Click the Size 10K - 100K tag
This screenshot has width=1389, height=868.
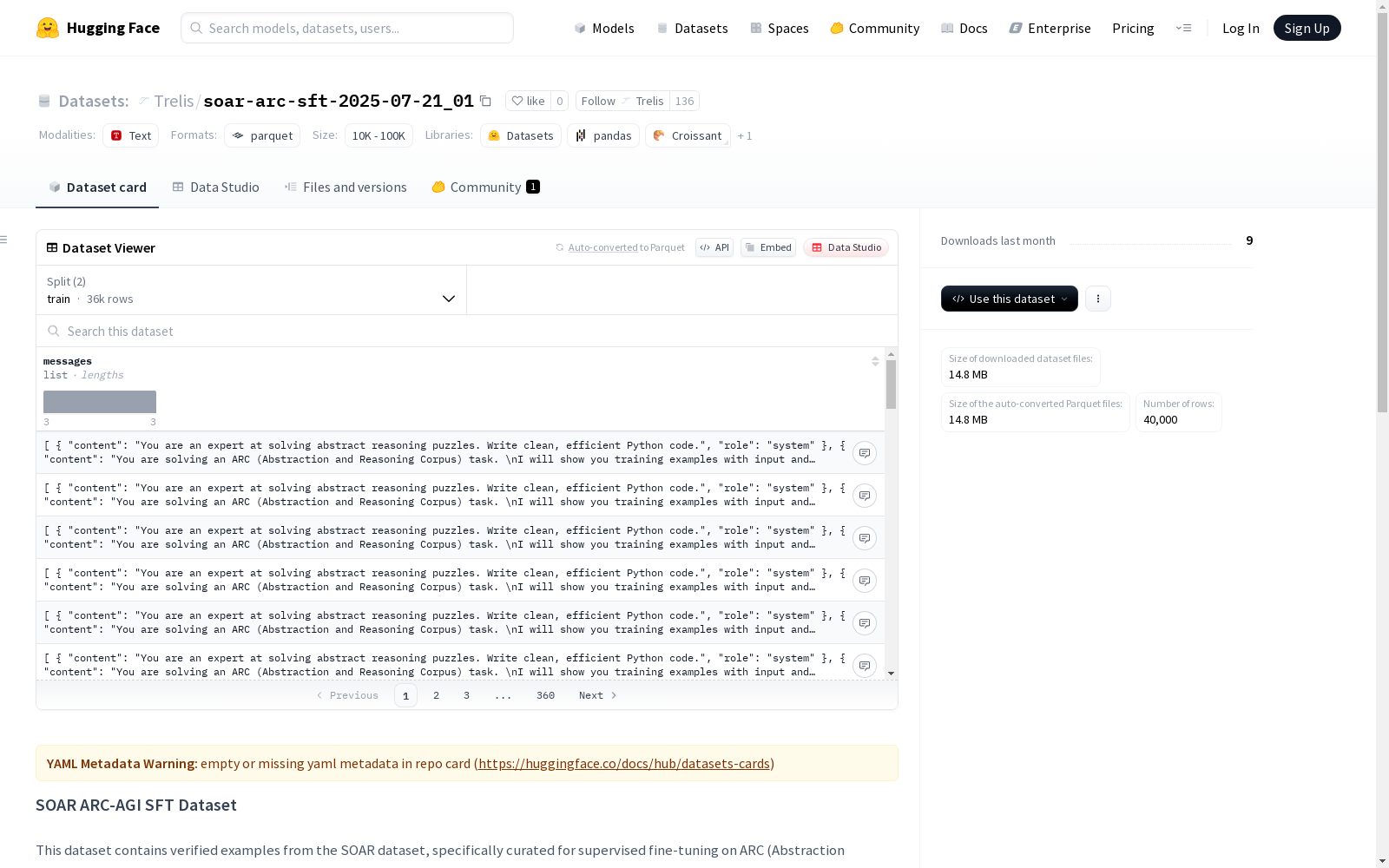click(379, 135)
